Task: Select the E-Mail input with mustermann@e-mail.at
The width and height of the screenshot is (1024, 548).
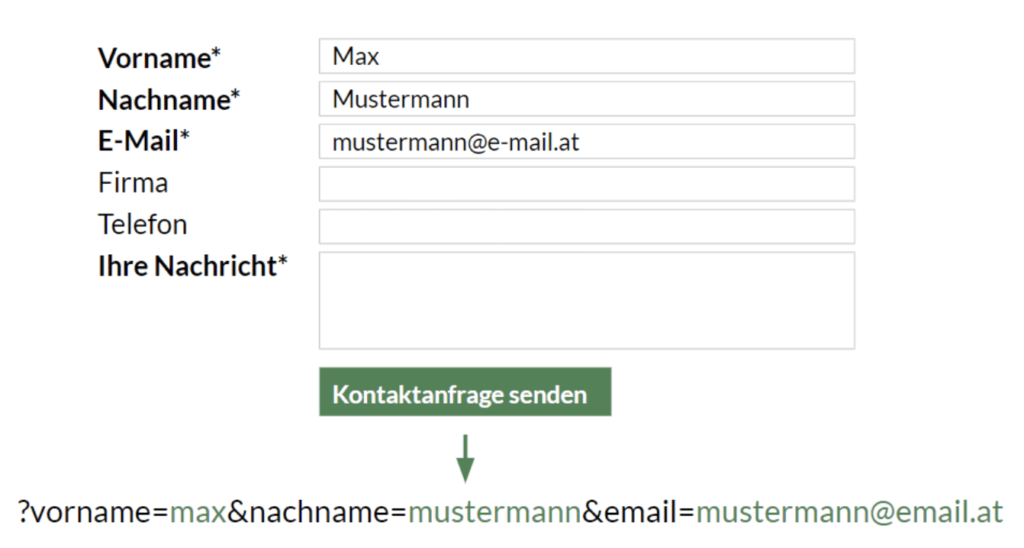Action: (586, 142)
